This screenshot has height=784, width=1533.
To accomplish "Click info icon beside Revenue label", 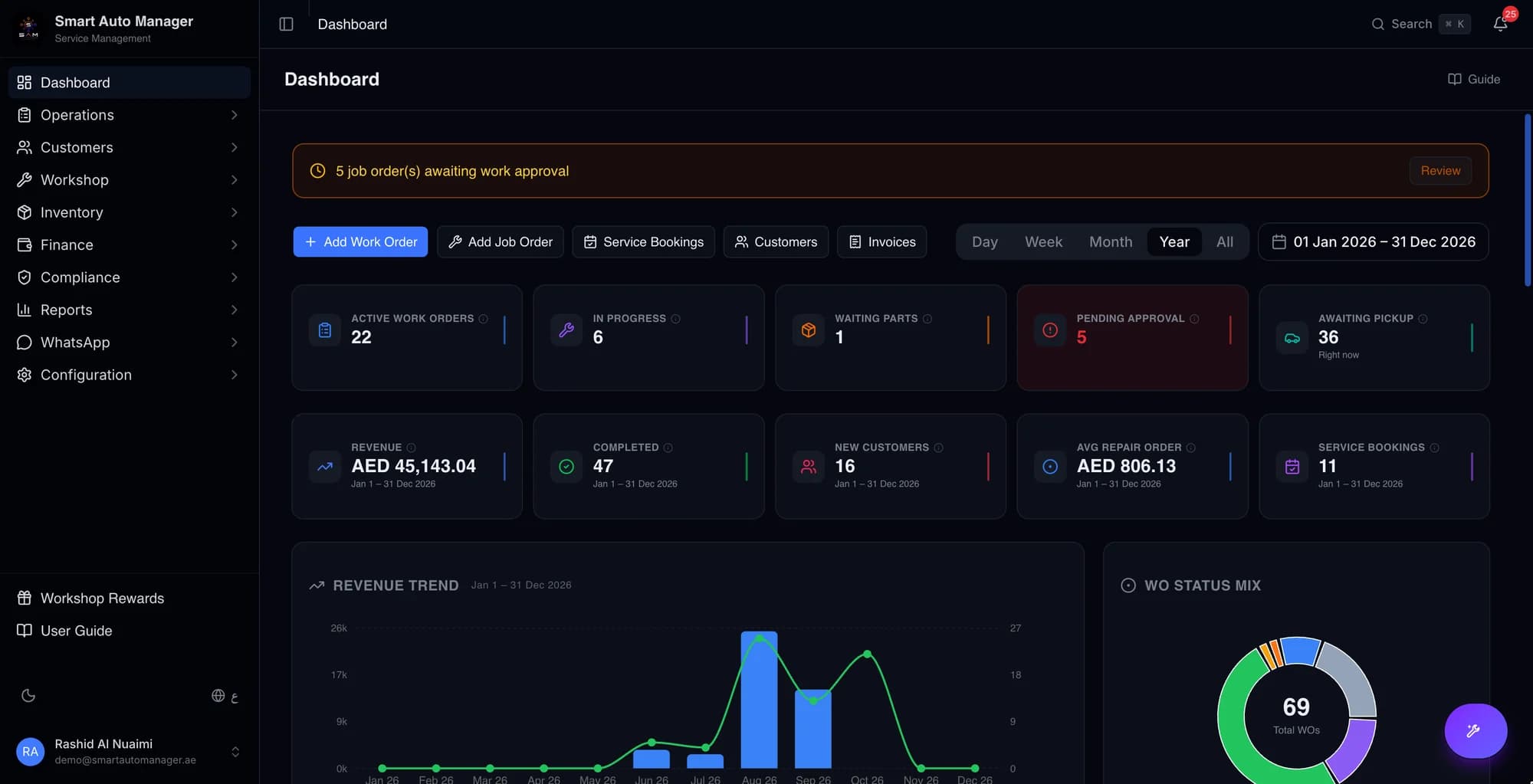I will click(x=411, y=448).
